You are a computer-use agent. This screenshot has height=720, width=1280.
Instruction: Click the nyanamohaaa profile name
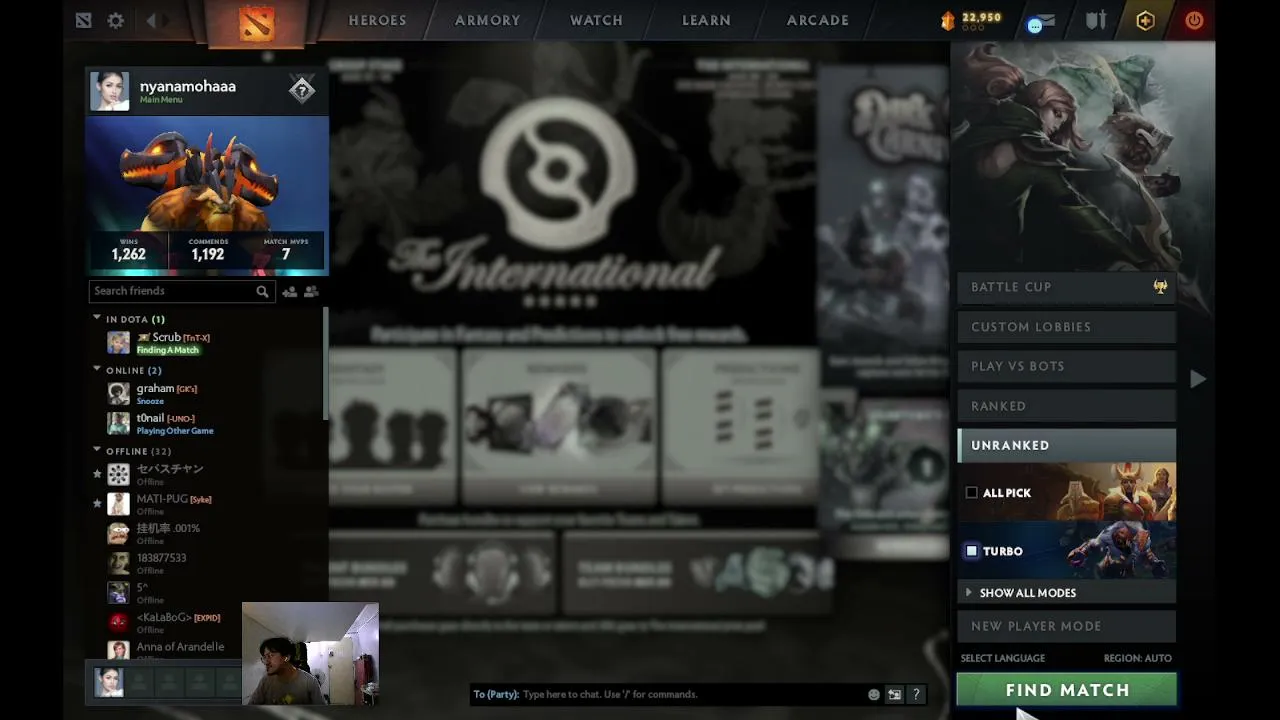pos(188,86)
